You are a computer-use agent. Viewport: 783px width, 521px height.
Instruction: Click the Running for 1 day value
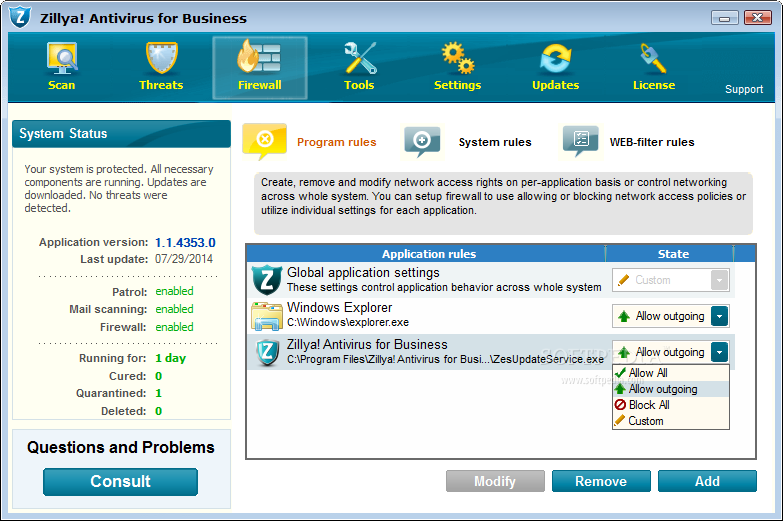pos(170,358)
